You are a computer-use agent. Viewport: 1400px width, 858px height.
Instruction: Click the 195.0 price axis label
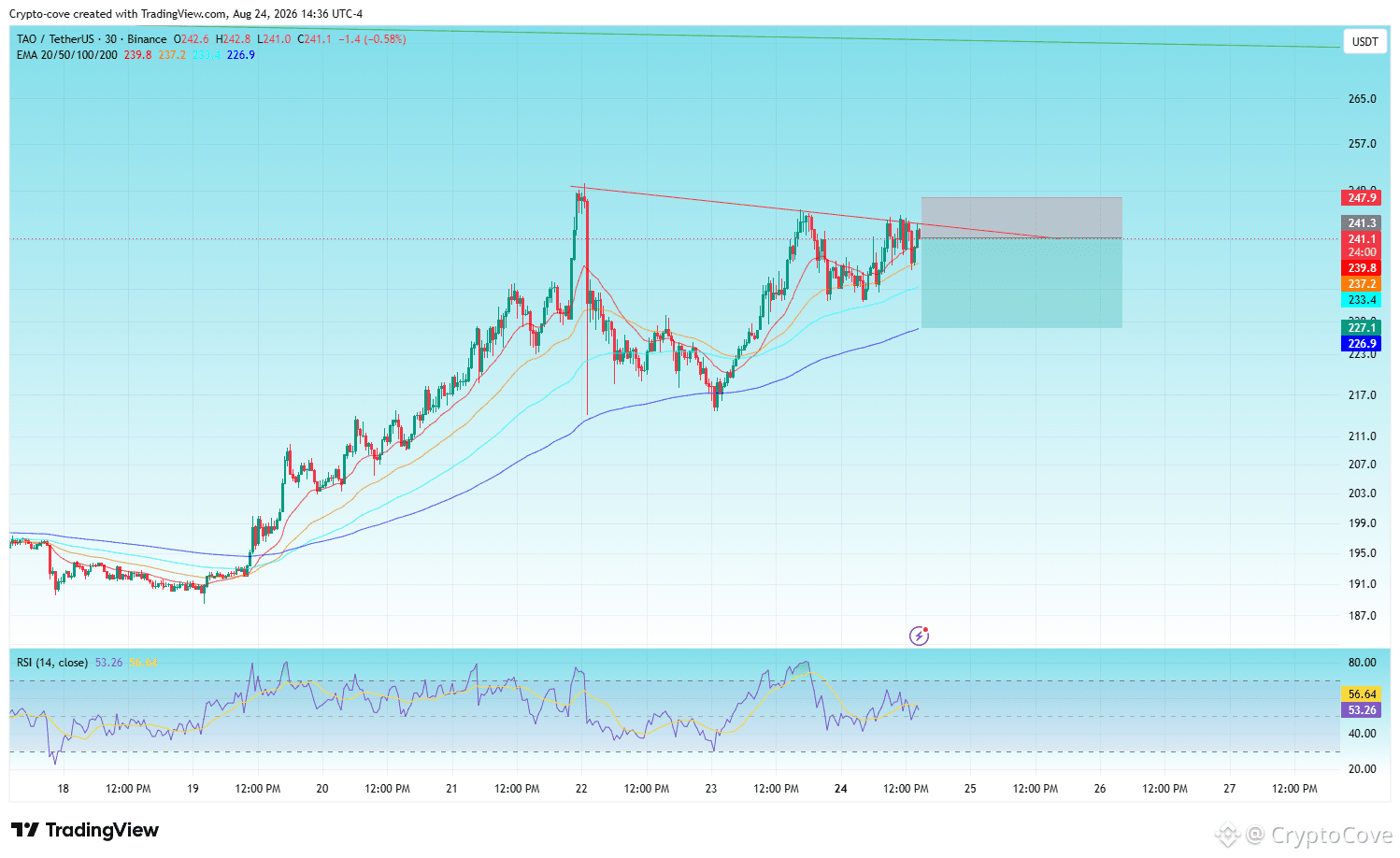[1362, 553]
